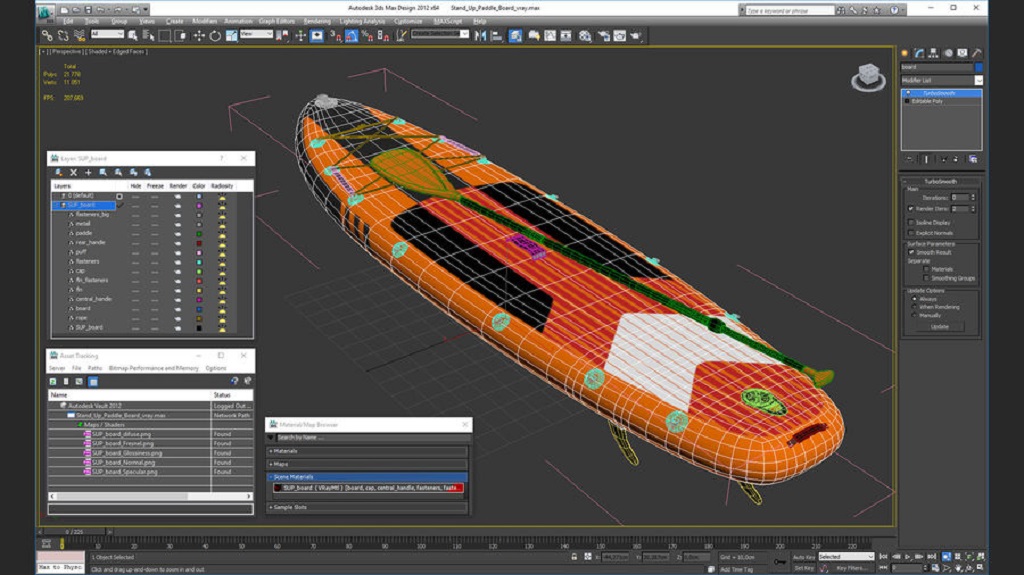Toggle the Angle Snap magnet icon
1024x575 pixels.
(351, 36)
